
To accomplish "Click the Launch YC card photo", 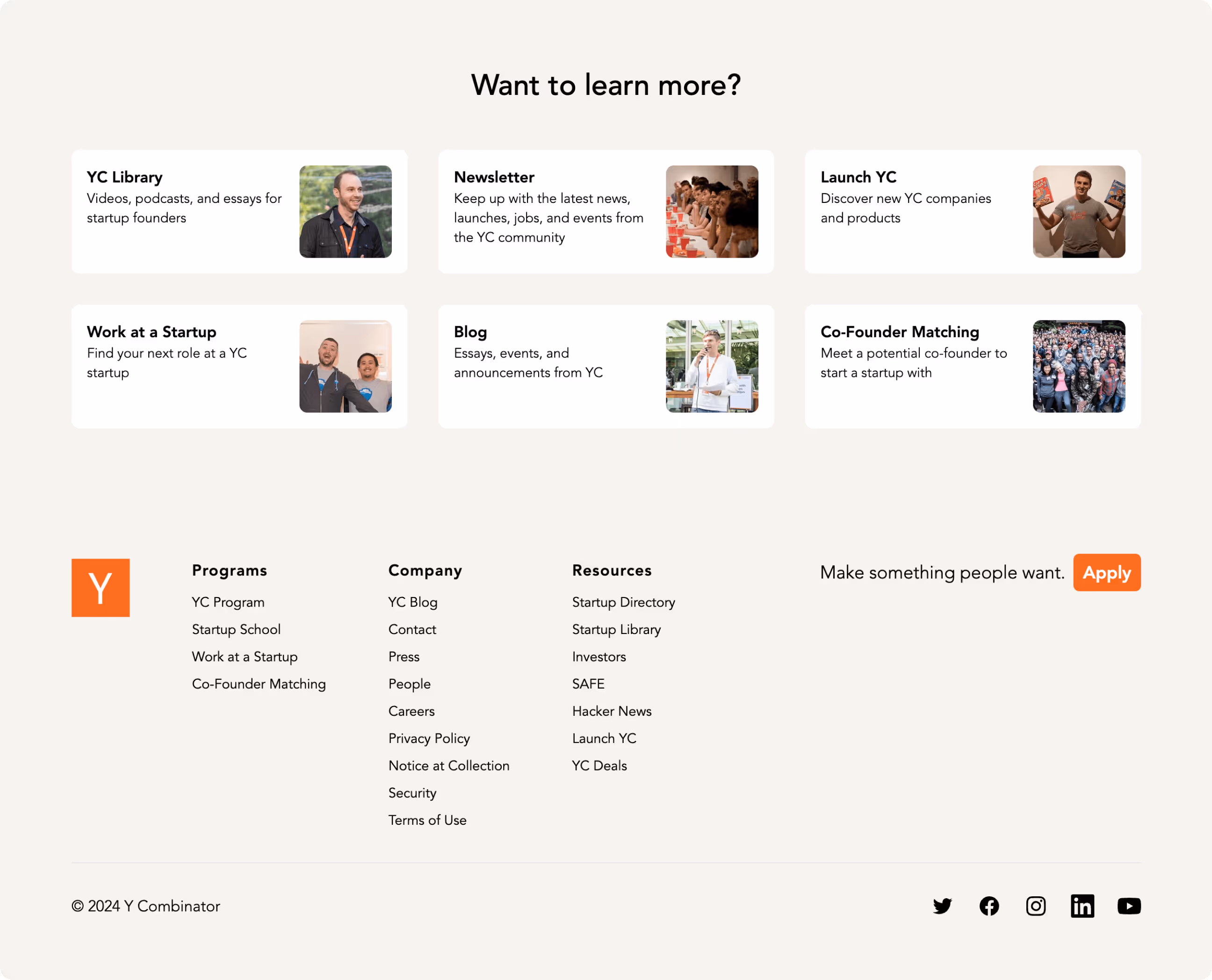I will (x=1079, y=212).
